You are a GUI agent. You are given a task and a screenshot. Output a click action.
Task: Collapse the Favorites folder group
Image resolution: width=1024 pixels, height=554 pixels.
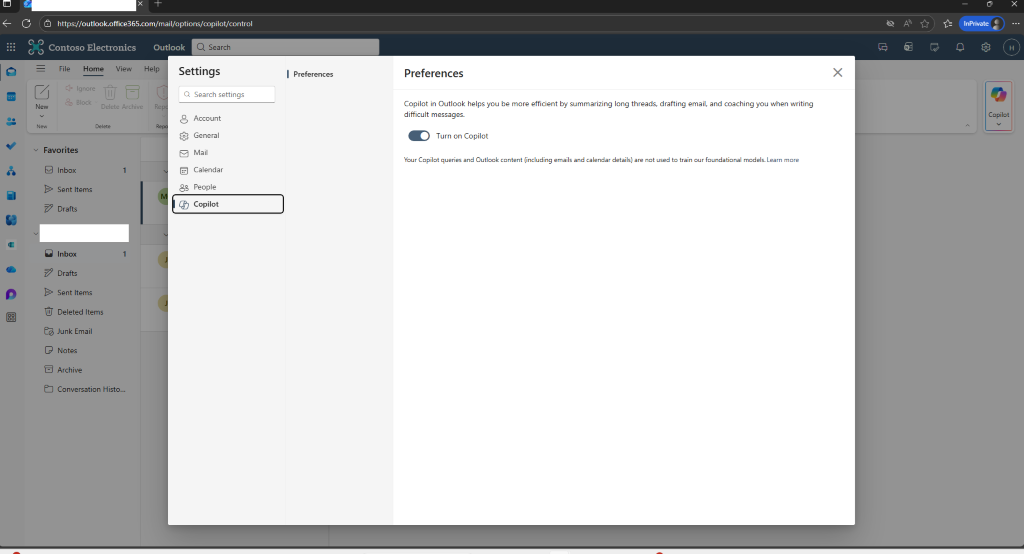point(36,150)
